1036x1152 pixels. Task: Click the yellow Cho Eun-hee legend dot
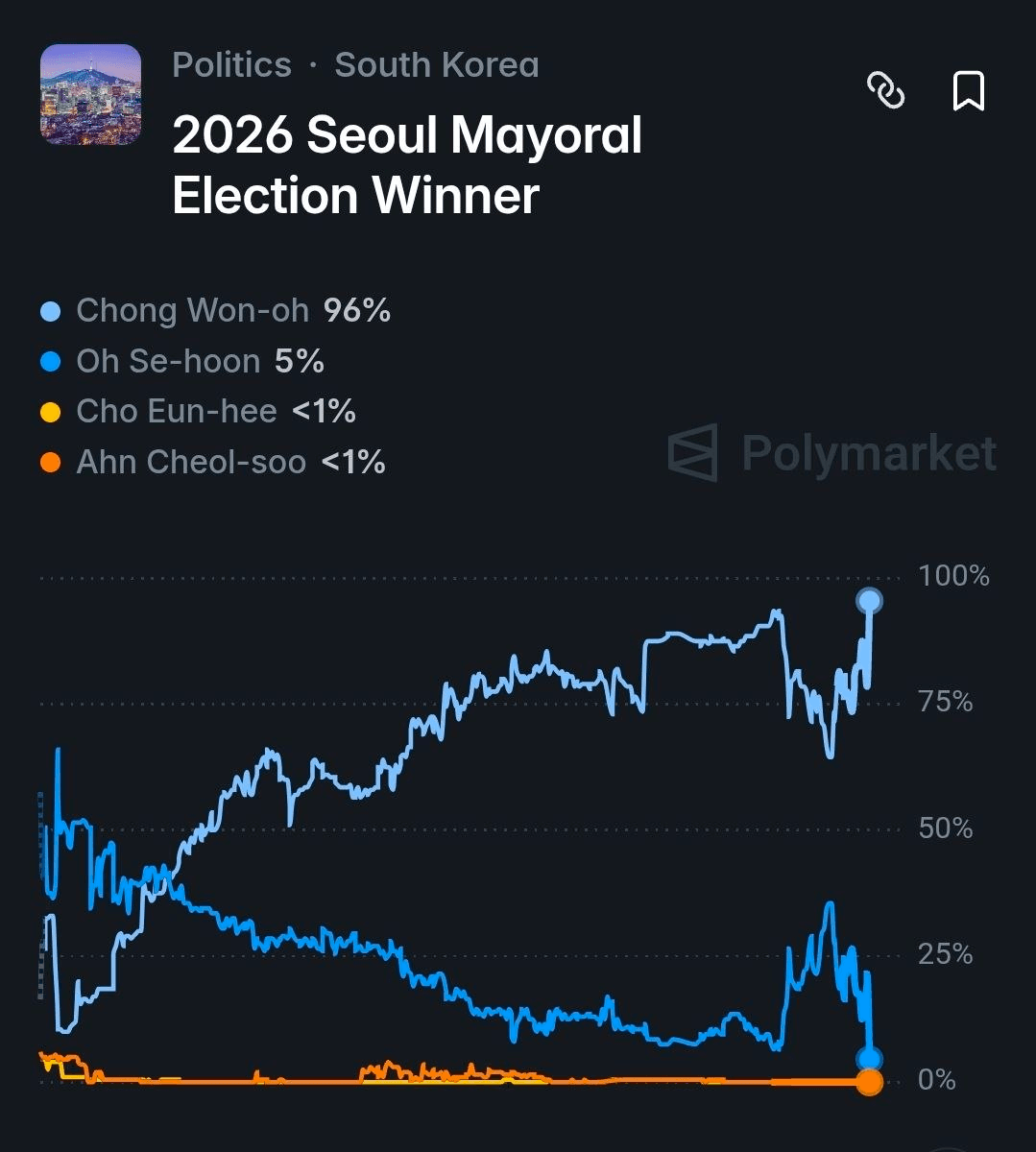51,413
